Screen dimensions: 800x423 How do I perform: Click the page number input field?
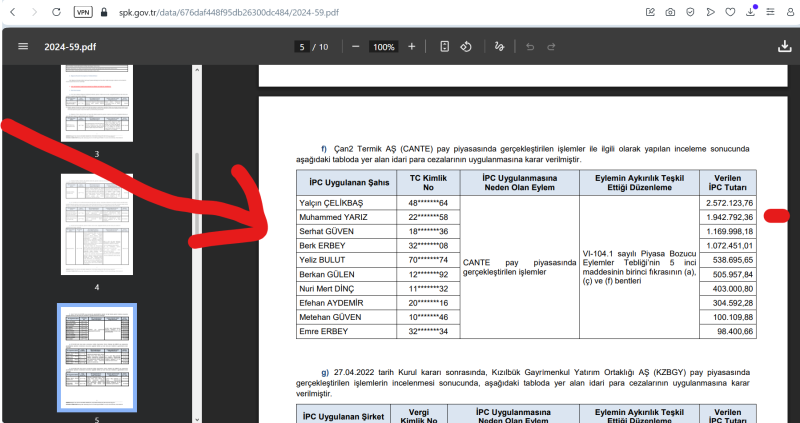[301, 47]
